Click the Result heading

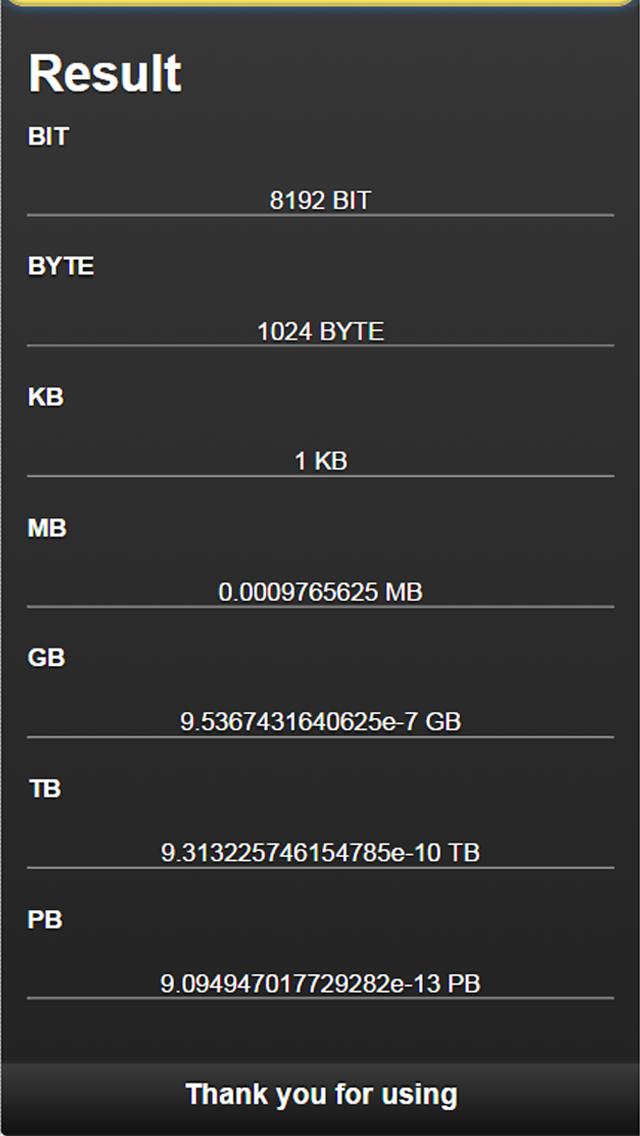pyautogui.click(x=105, y=74)
